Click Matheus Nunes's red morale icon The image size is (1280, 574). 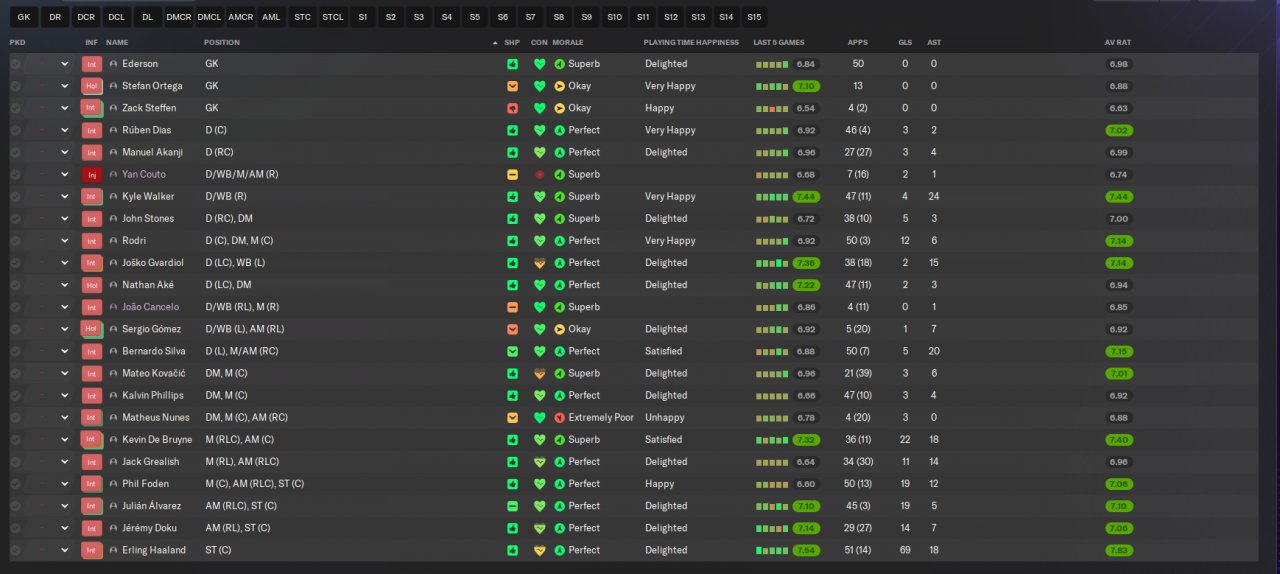tap(559, 418)
